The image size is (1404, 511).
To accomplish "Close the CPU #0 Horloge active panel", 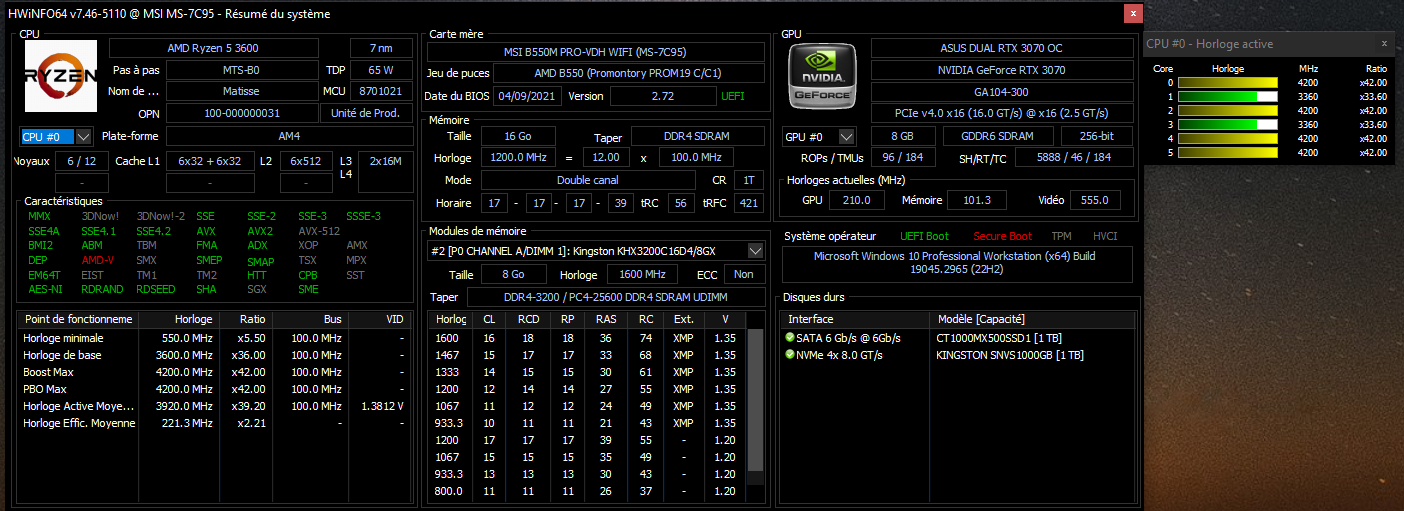I will pos(1384,43).
